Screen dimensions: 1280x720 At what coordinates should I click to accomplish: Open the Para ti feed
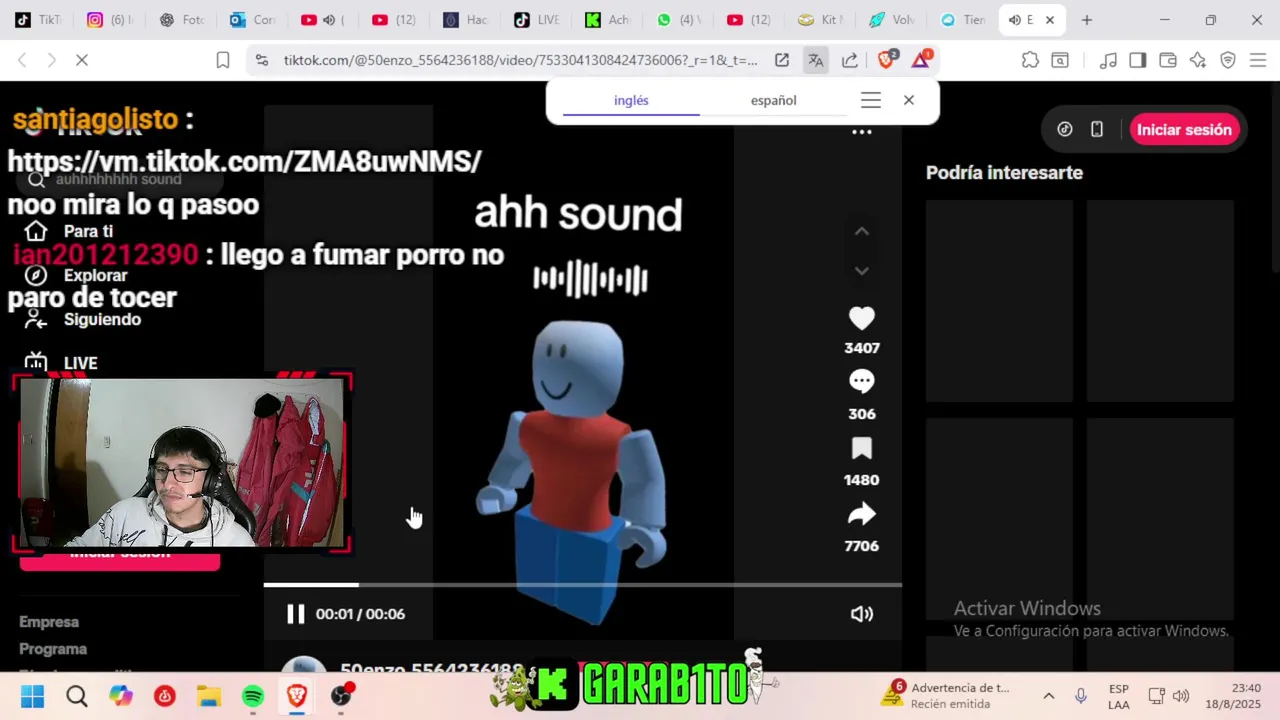click(88, 231)
